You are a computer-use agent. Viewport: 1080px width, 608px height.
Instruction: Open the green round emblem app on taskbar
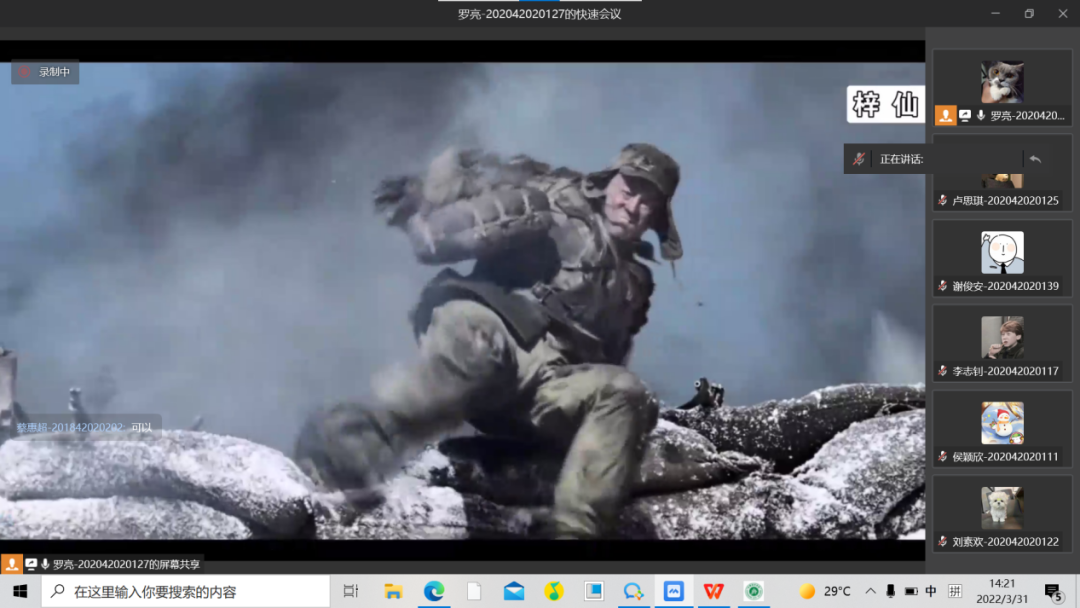point(754,591)
